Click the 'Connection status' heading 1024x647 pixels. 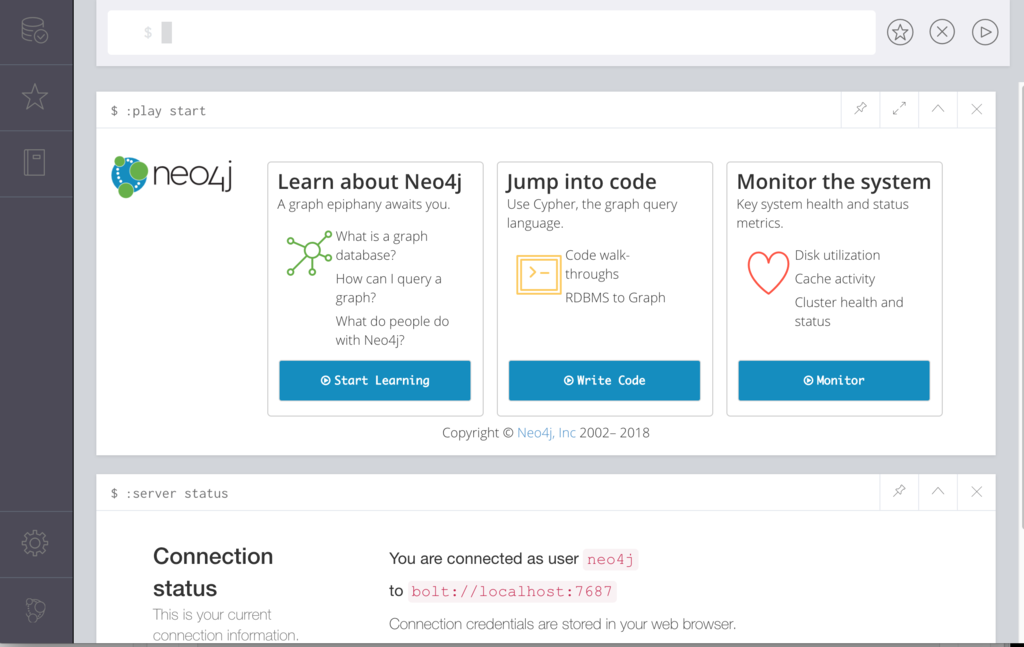click(213, 572)
